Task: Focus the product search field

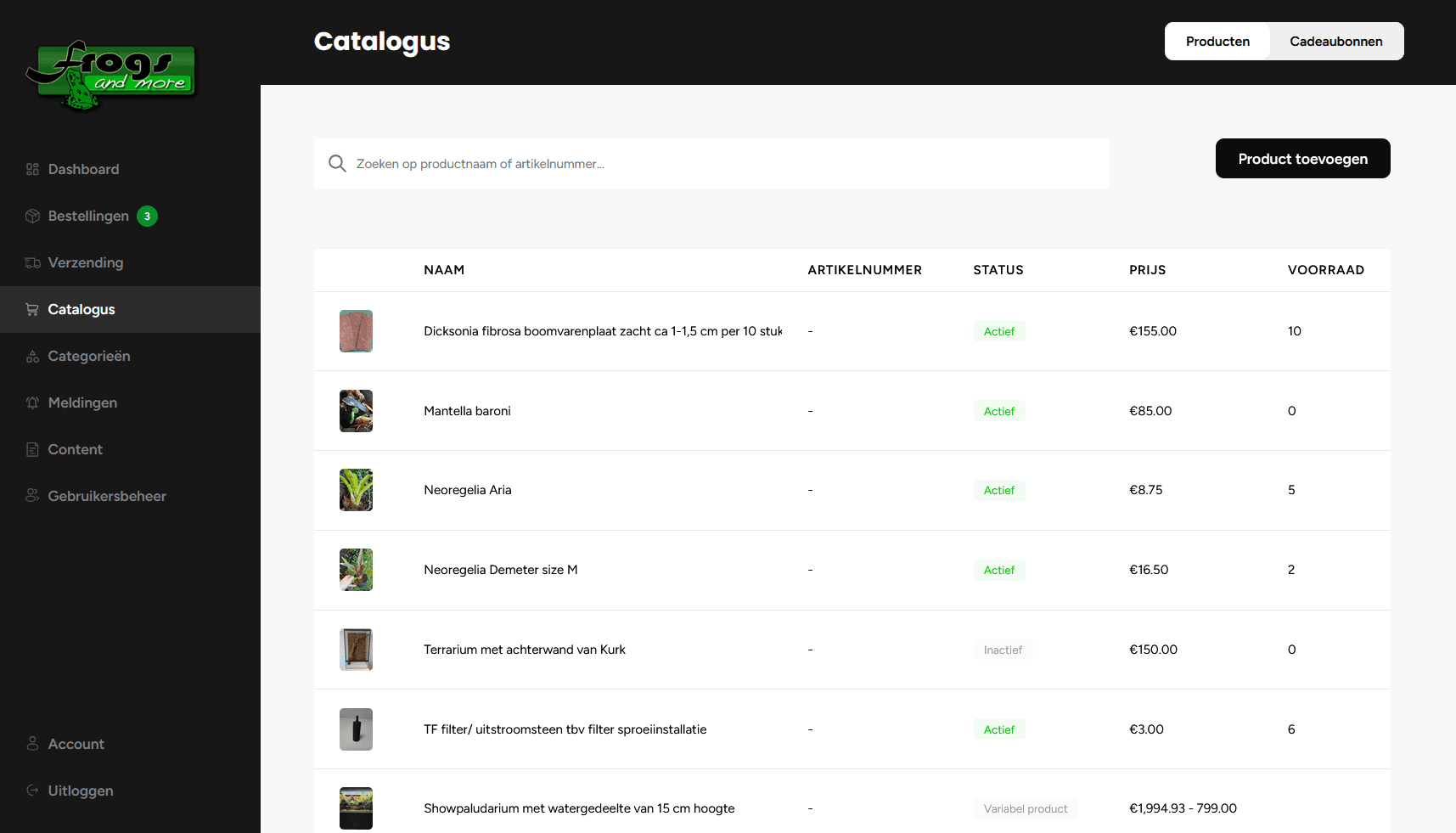Action: (x=711, y=164)
